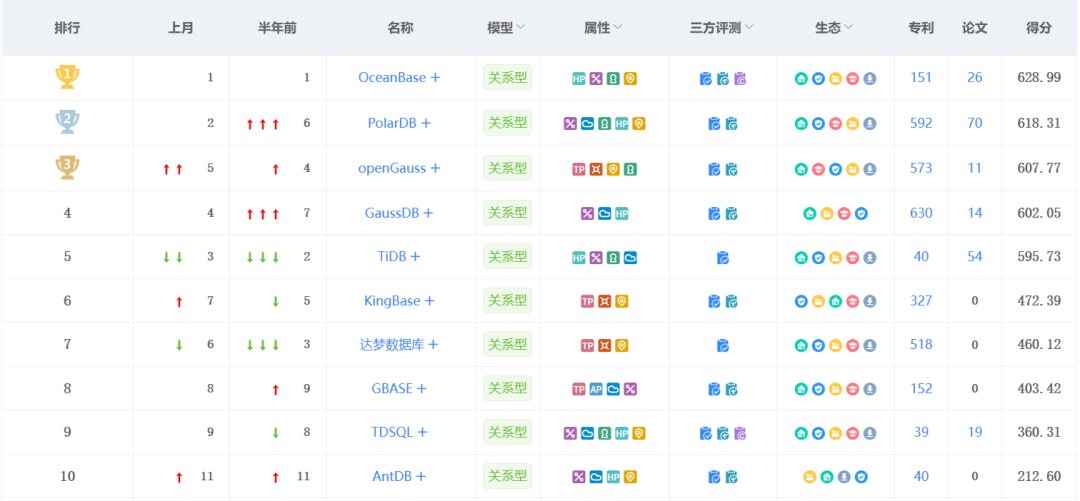Click the red graduation cap icon in openGauss row
Image resolution: width=1080 pixels, height=501 pixels.
(818, 169)
